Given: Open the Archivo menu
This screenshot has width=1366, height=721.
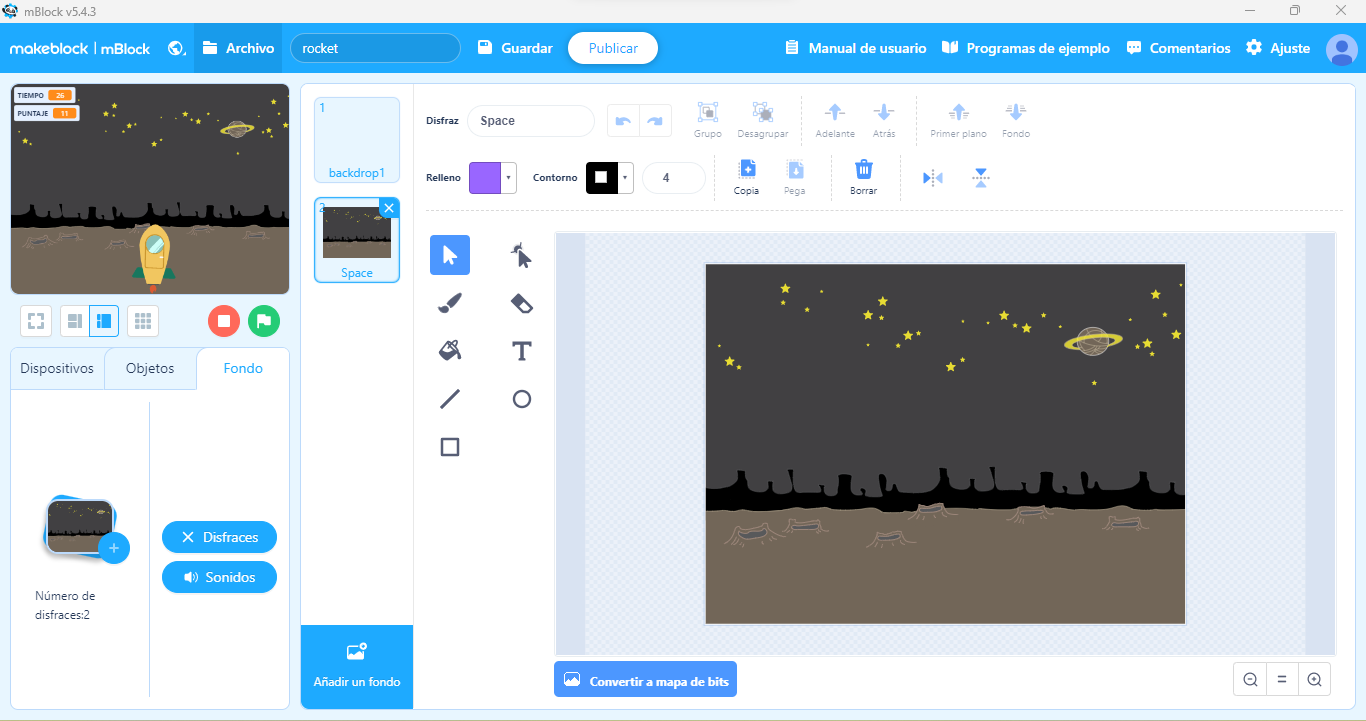Looking at the screenshot, I should click(x=238, y=48).
